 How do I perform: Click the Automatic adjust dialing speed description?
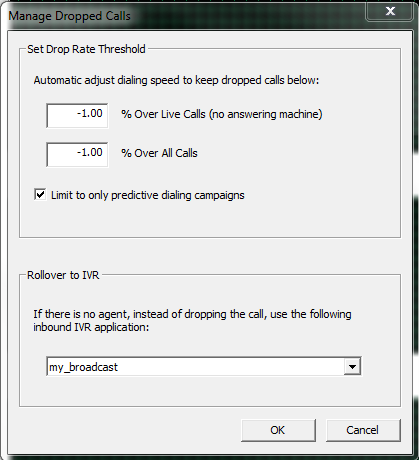176,80
